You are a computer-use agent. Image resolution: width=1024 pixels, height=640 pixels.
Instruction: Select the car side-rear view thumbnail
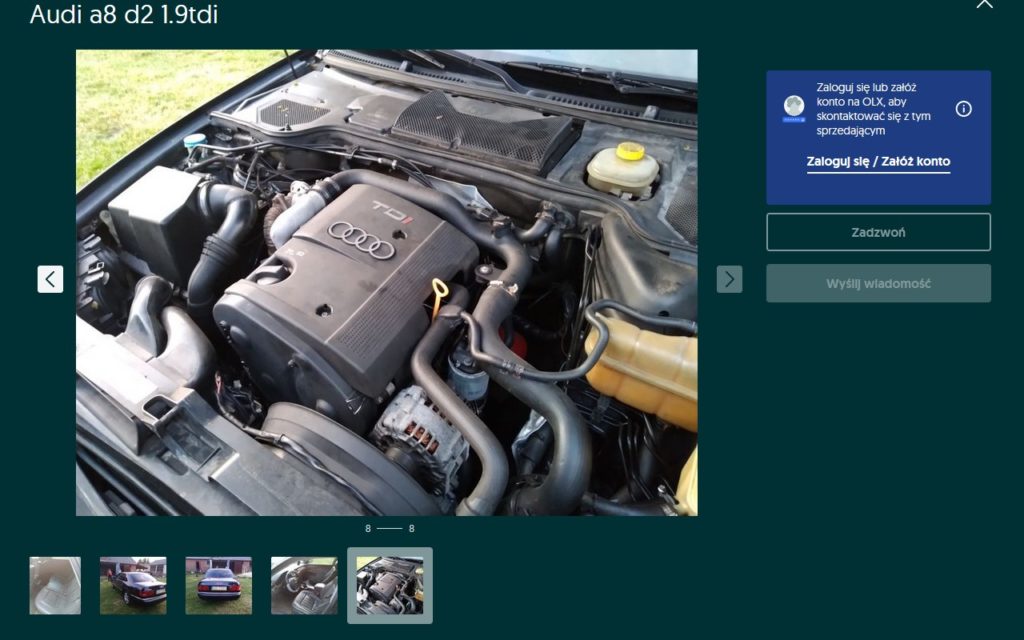tap(133, 586)
